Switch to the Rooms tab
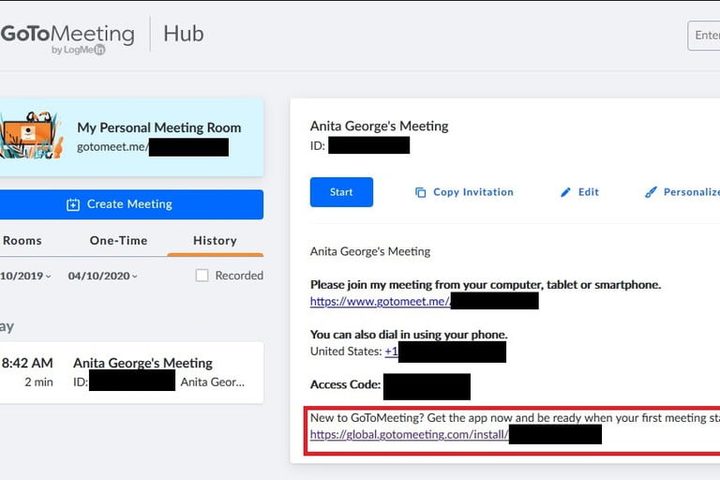Screen dimensions: 720x480 (x=22, y=240)
